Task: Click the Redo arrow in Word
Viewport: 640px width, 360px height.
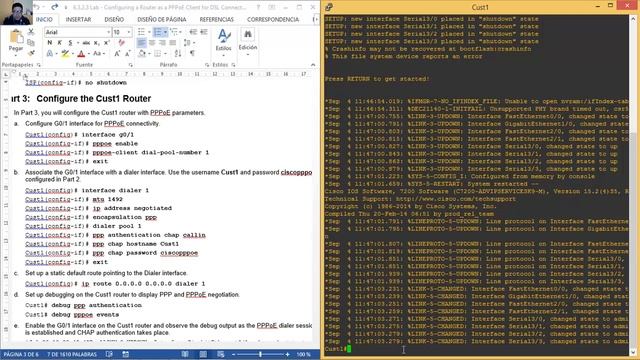Action: click(54, 7)
